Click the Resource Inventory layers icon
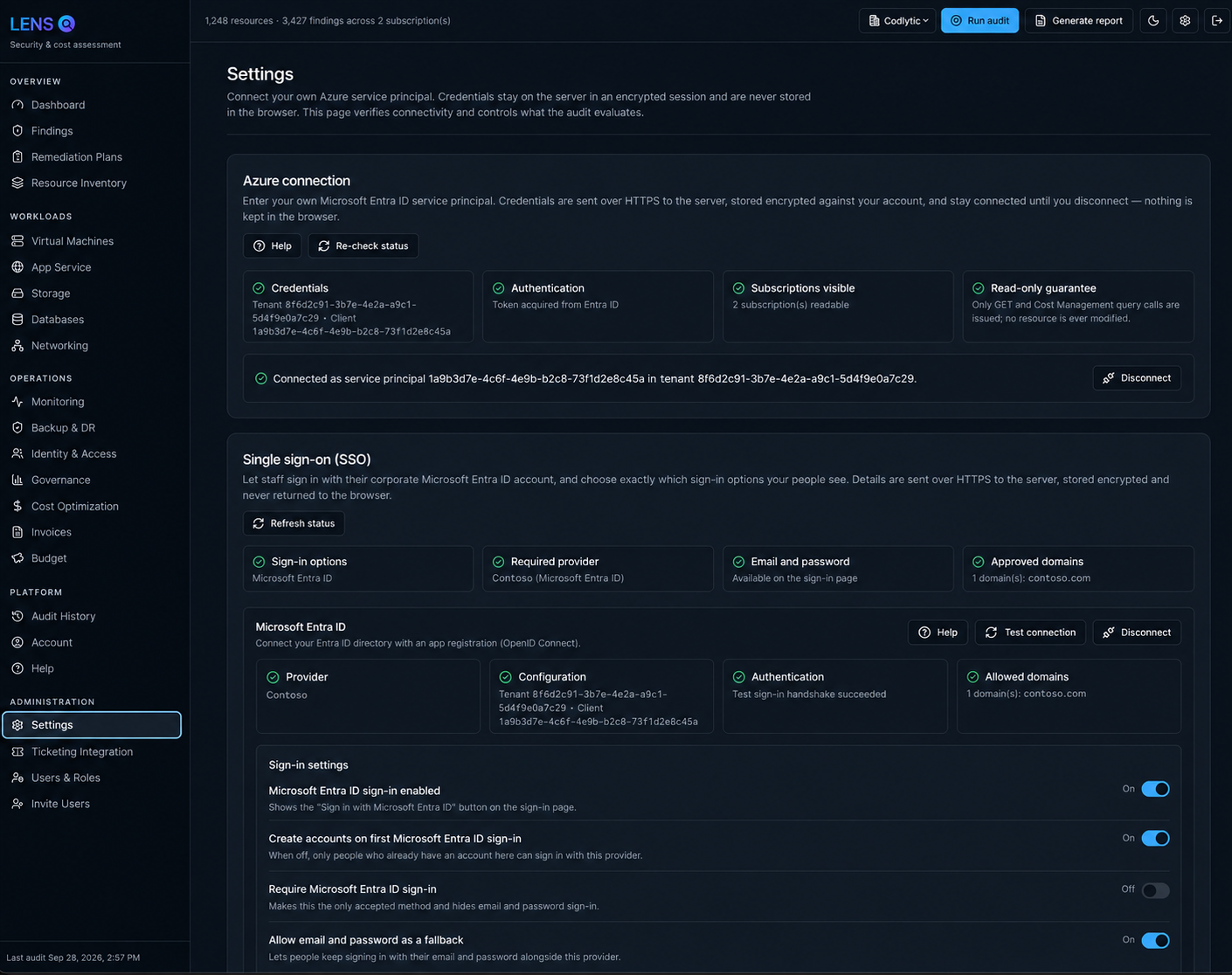The height and width of the screenshot is (975, 1232). click(17, 183)
